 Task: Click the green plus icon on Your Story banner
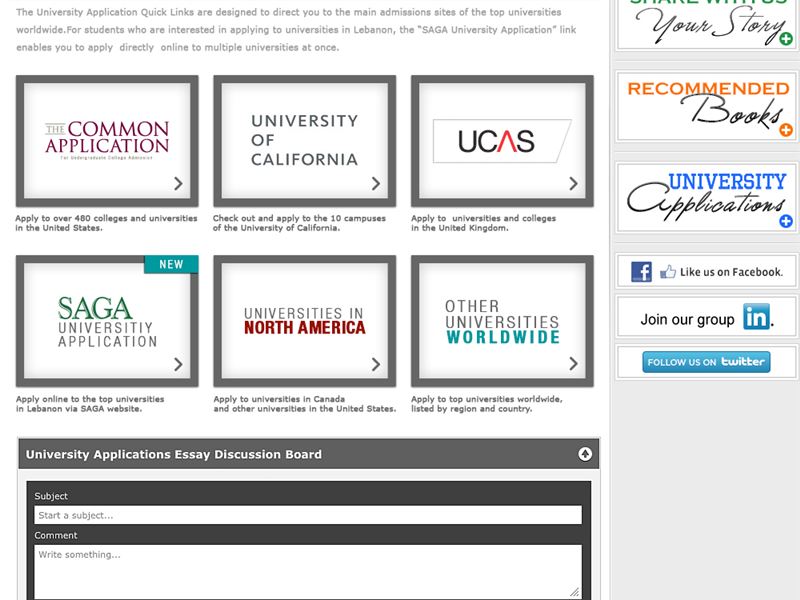coord(786,39)
